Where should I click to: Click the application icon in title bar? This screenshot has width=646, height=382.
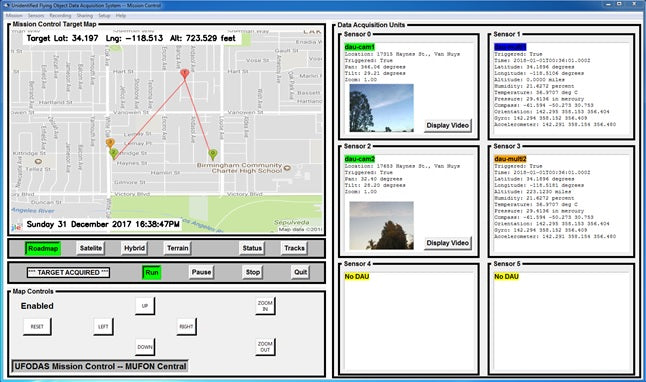pos(6,5)
